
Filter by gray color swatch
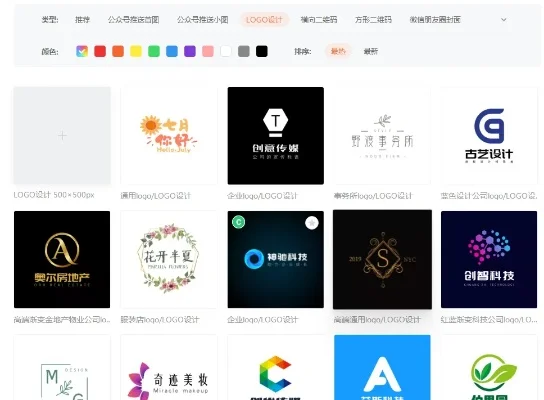click(244, 51)
